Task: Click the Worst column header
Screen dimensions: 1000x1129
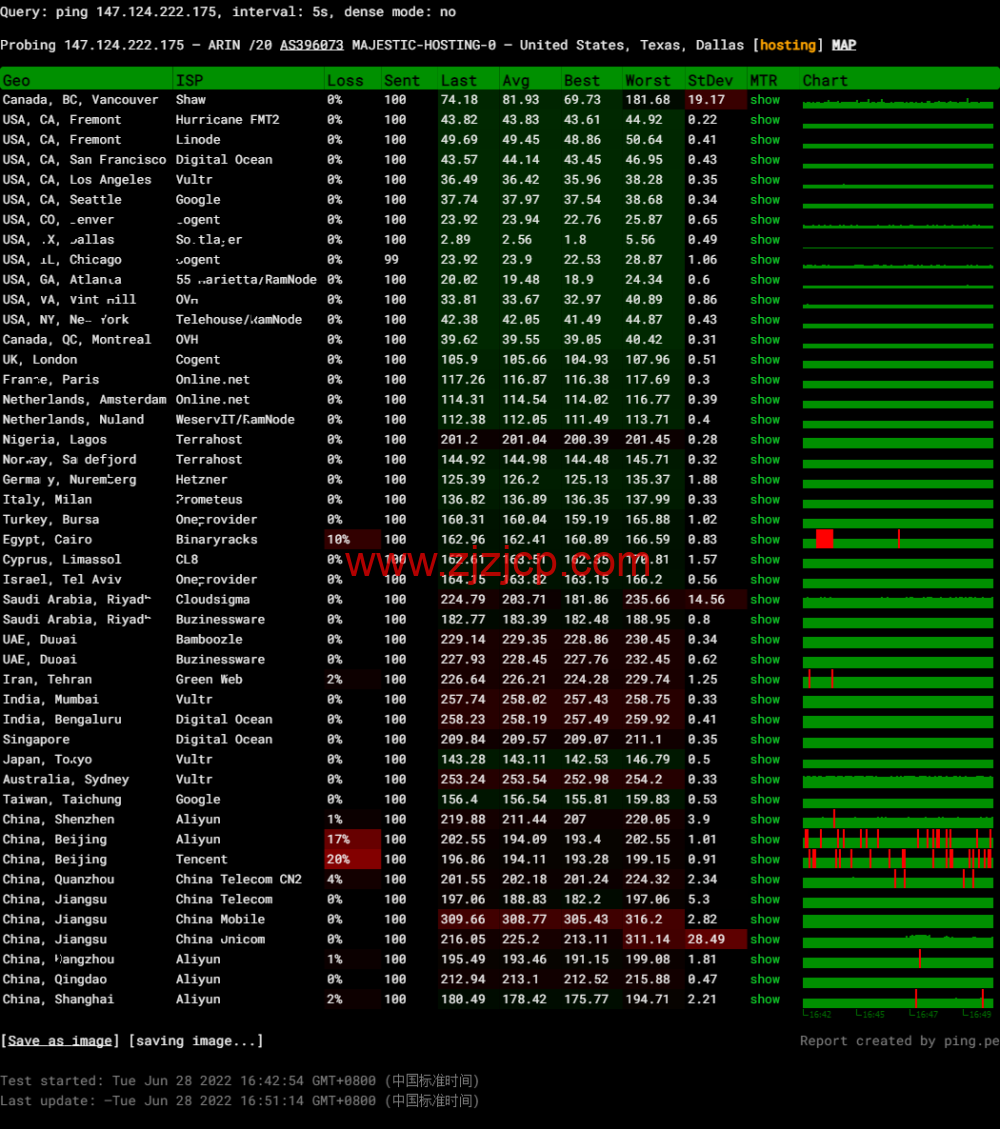Action: tap(648, 80)
